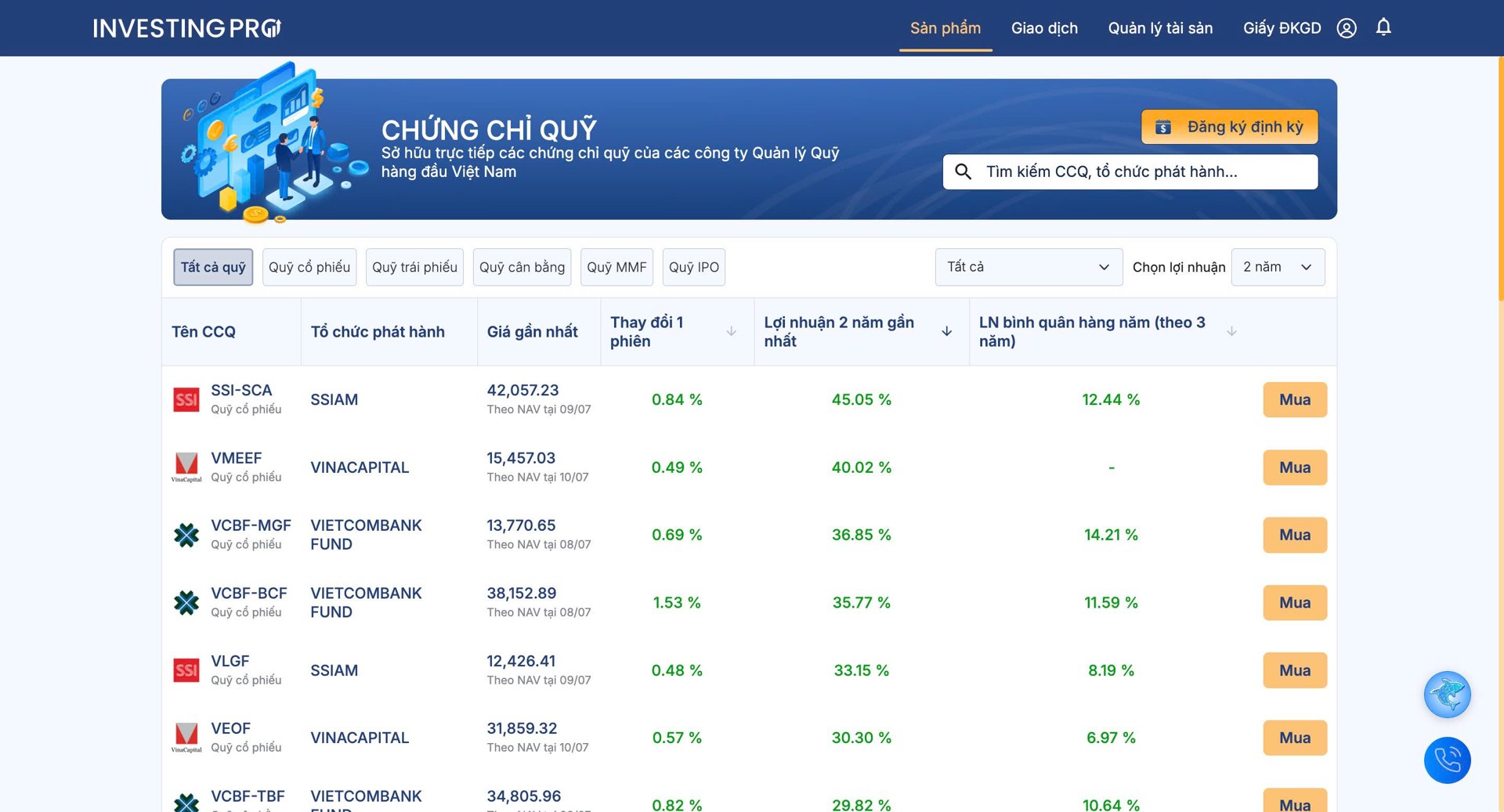Click the Tên CCQ column header
1504x812 pixels.
204,332
